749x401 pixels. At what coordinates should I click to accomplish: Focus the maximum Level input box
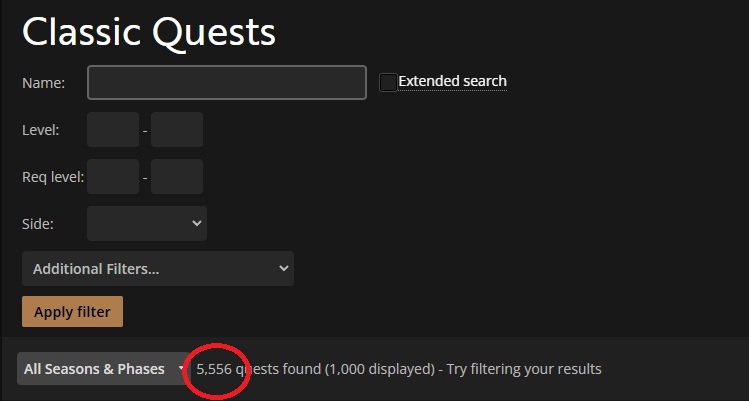click(x=177, y=130)
